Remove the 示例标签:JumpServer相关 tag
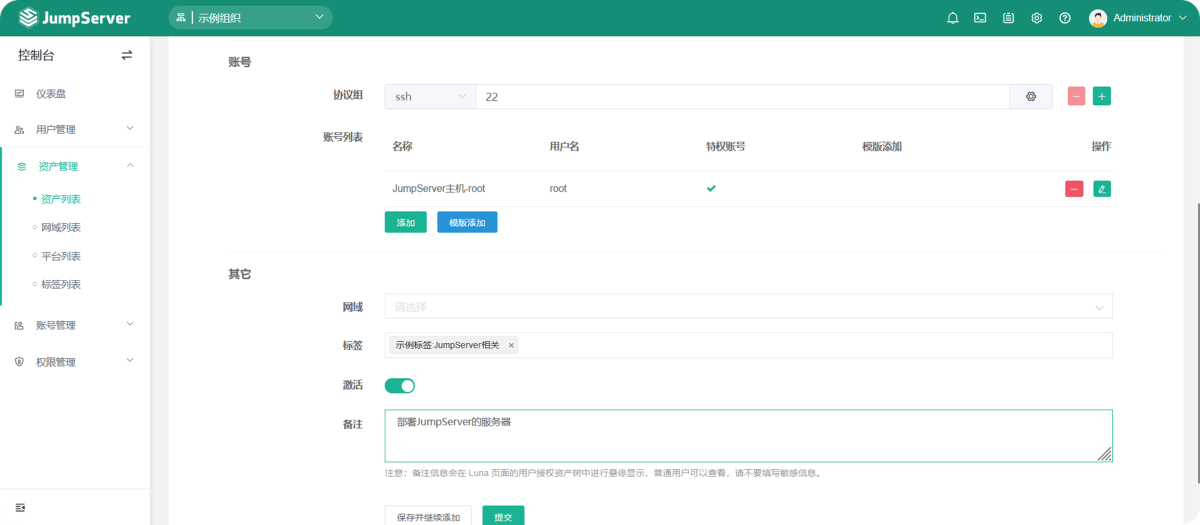Viewport: 1200px width, 525px height. 511,345
